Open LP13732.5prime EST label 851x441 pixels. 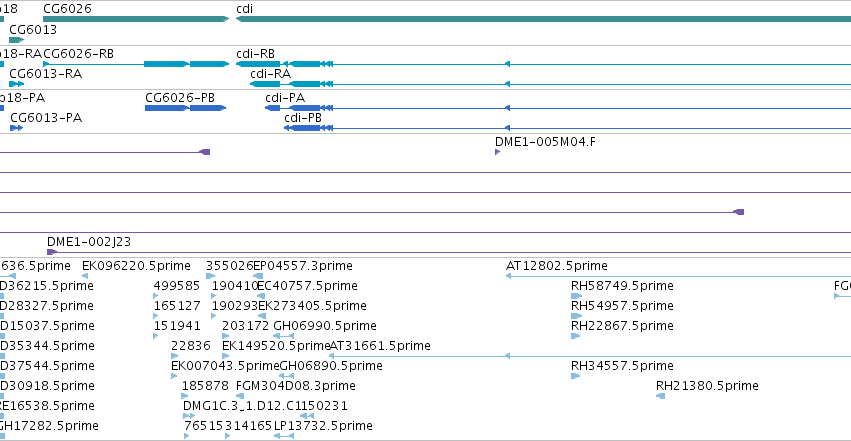point(323,426)
